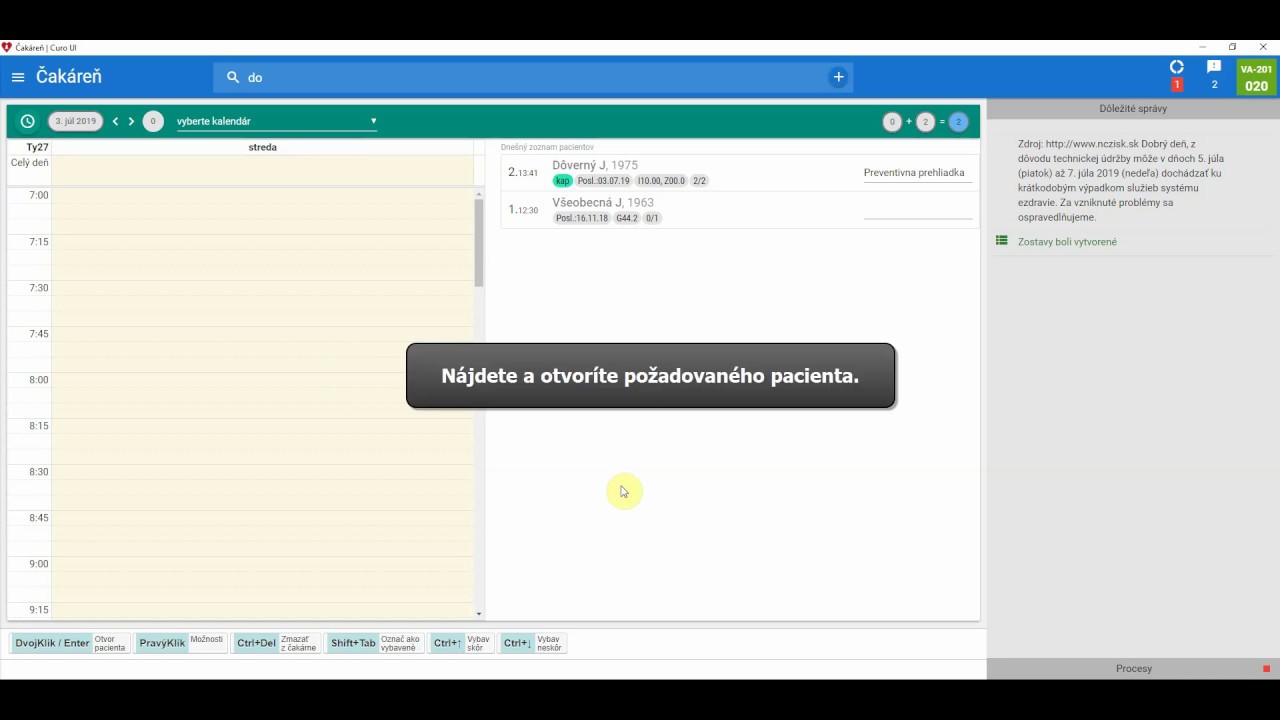This screenshot has width=1280, height=720.
Task: Open the notifications message icon
Action: click(x=1214, y=67)
